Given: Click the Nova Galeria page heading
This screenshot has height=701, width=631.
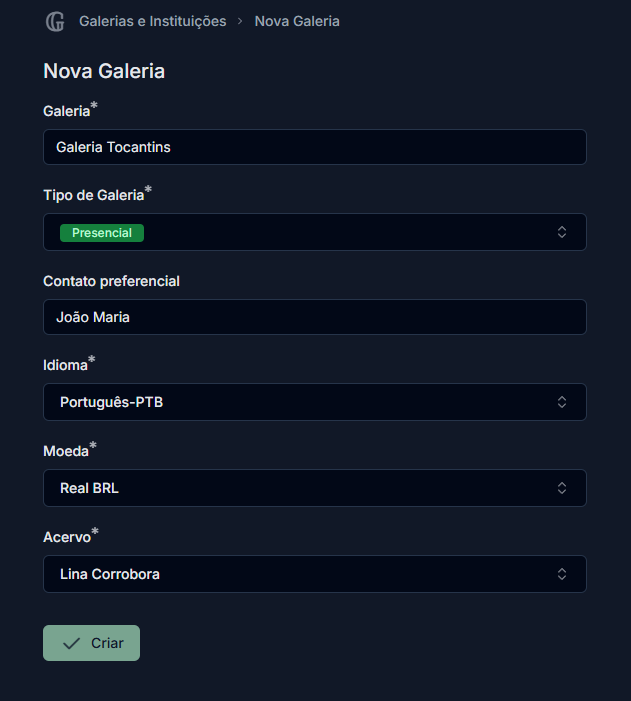Looking at the screenshot, I should click(x=104, y=71).
